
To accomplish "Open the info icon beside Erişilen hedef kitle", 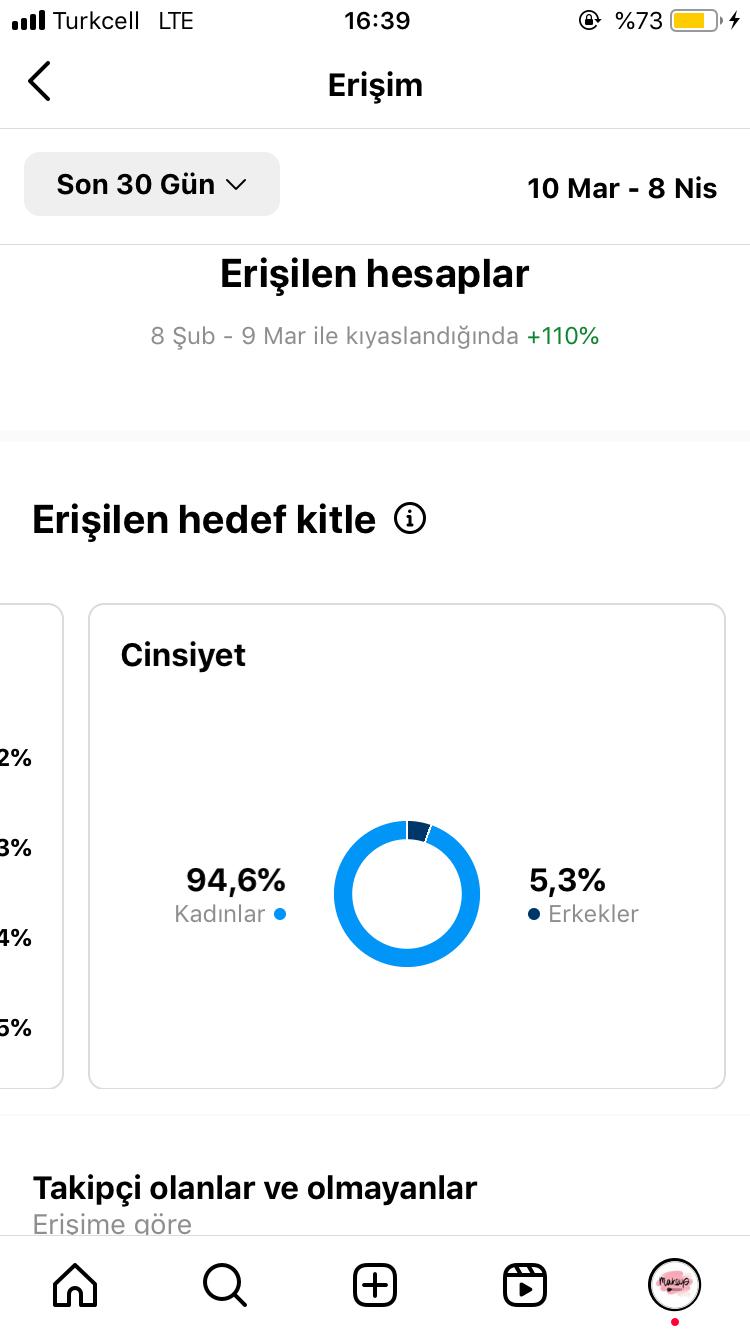I will [410, 519].
